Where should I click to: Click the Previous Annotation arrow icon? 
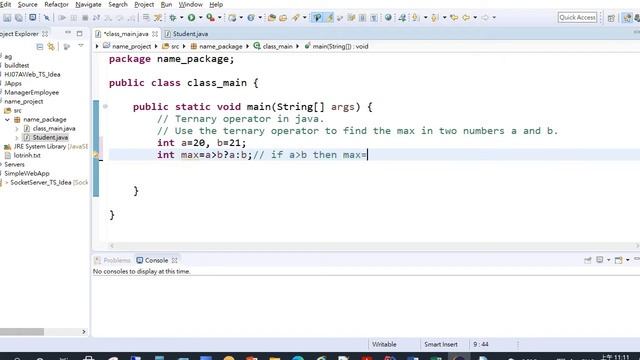(434, 18)
